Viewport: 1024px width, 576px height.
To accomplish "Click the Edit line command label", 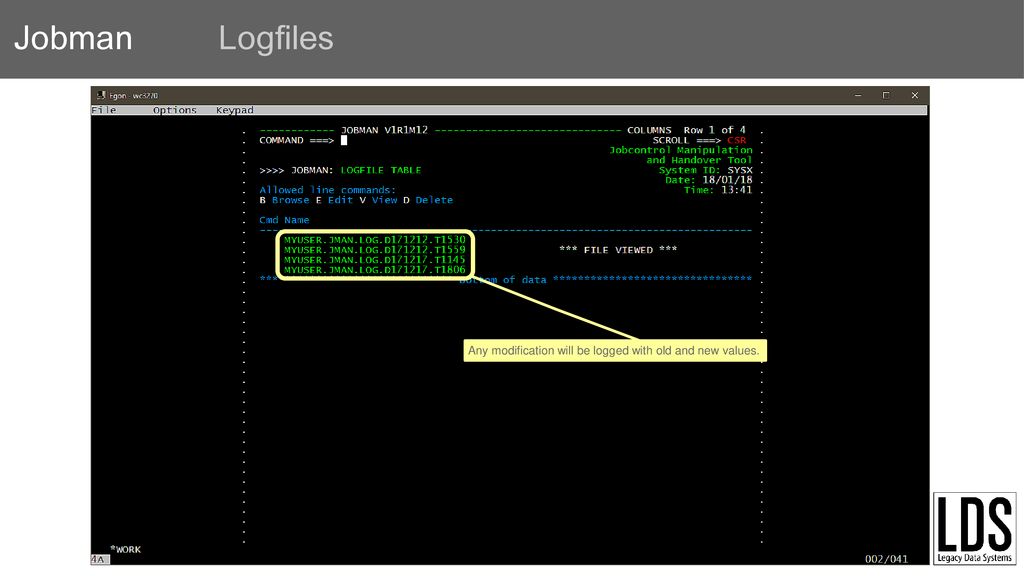I will coord(340,200).
